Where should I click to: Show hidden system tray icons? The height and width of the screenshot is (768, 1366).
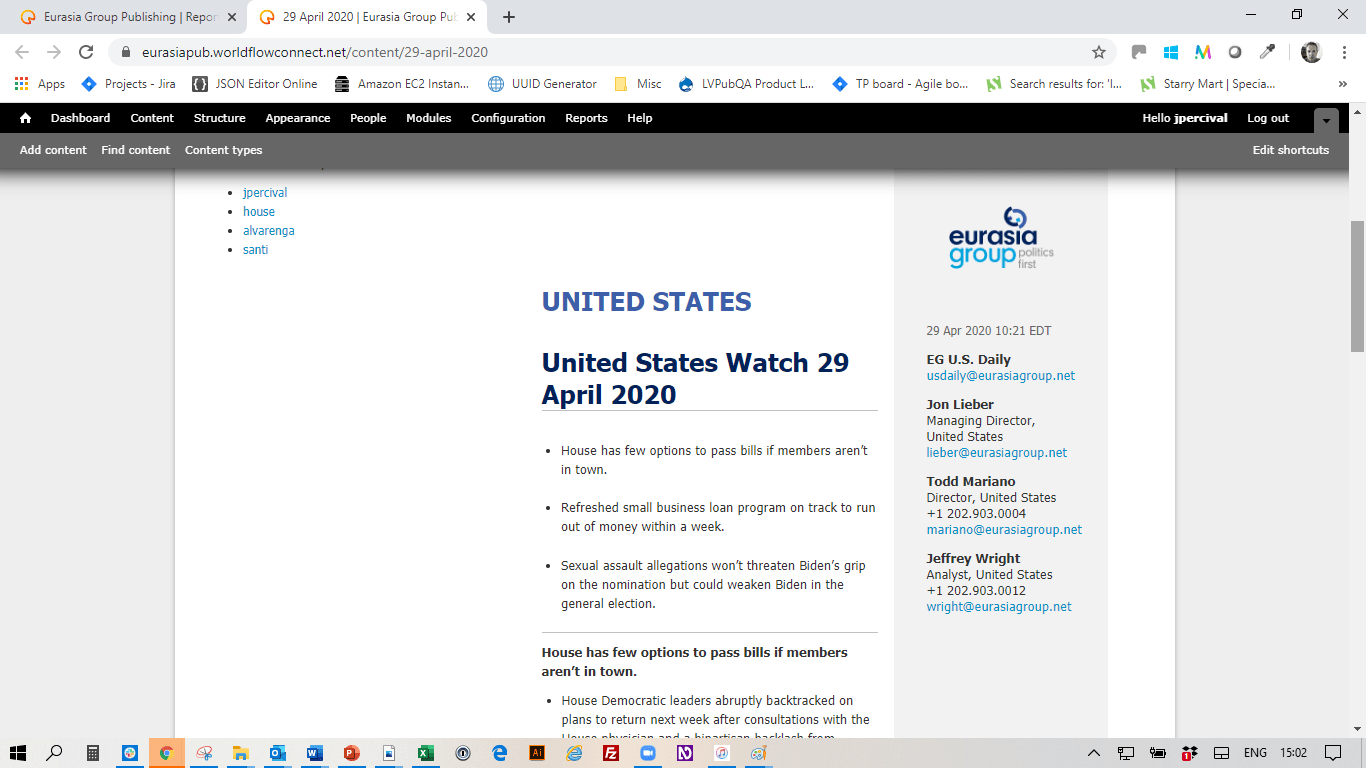(1095, 753)
